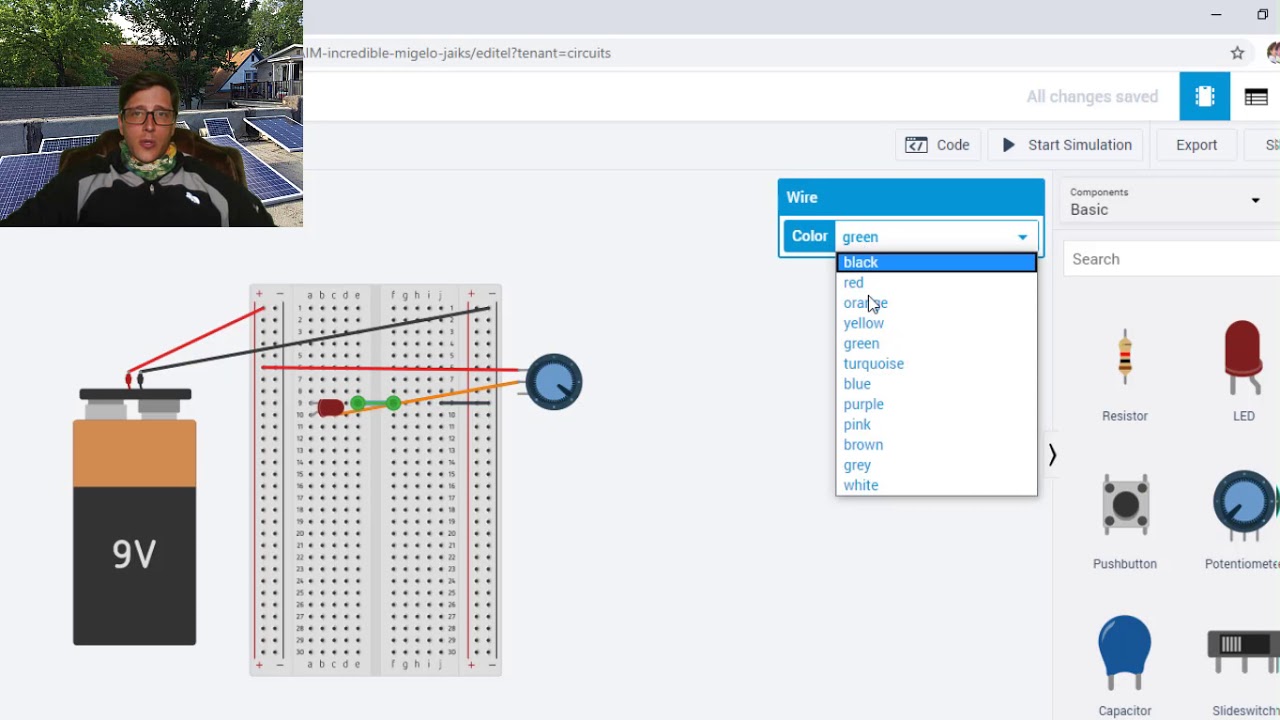This screenshot has width=1280, height=720.
Task: Bookmark this page with star icon
Action: [1237, 53]
